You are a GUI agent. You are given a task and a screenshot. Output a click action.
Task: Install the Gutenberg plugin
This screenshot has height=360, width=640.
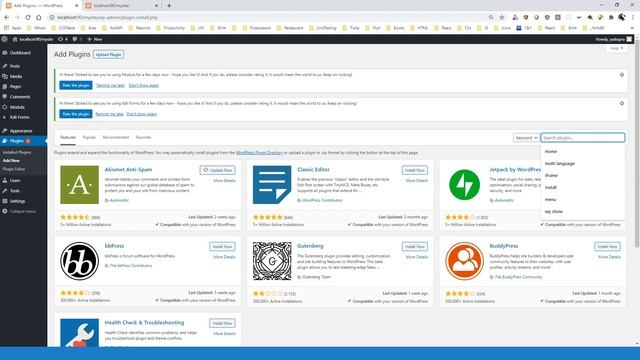[415, 247]
